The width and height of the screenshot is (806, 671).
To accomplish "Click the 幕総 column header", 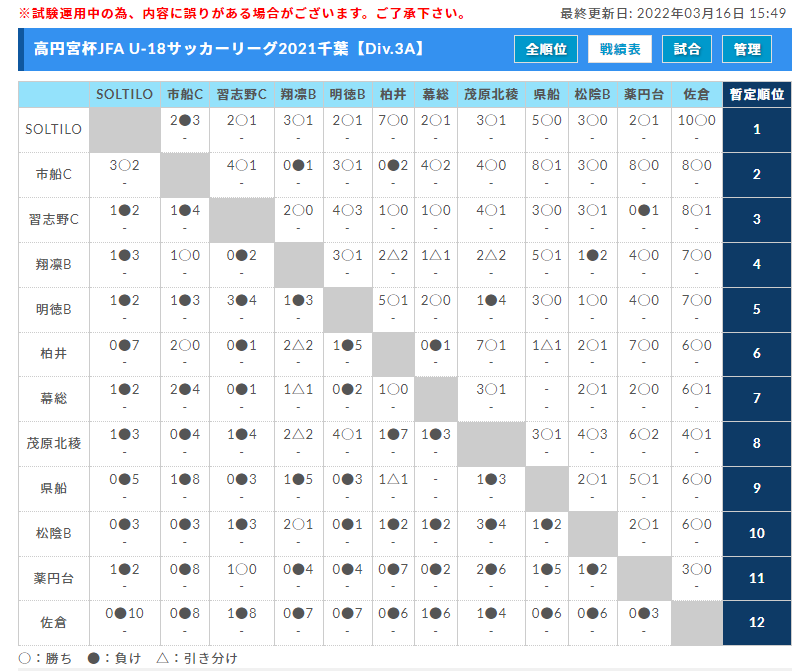I will [436, 95].
